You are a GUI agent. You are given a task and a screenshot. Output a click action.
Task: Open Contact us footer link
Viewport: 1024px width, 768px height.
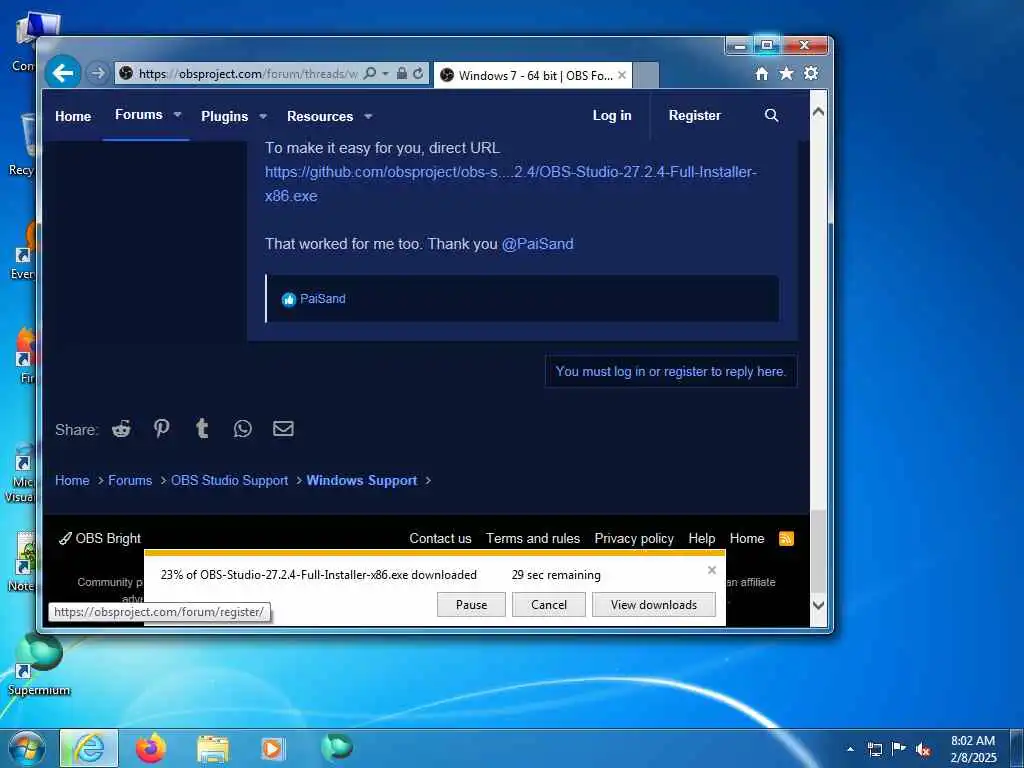pos(440,539)
